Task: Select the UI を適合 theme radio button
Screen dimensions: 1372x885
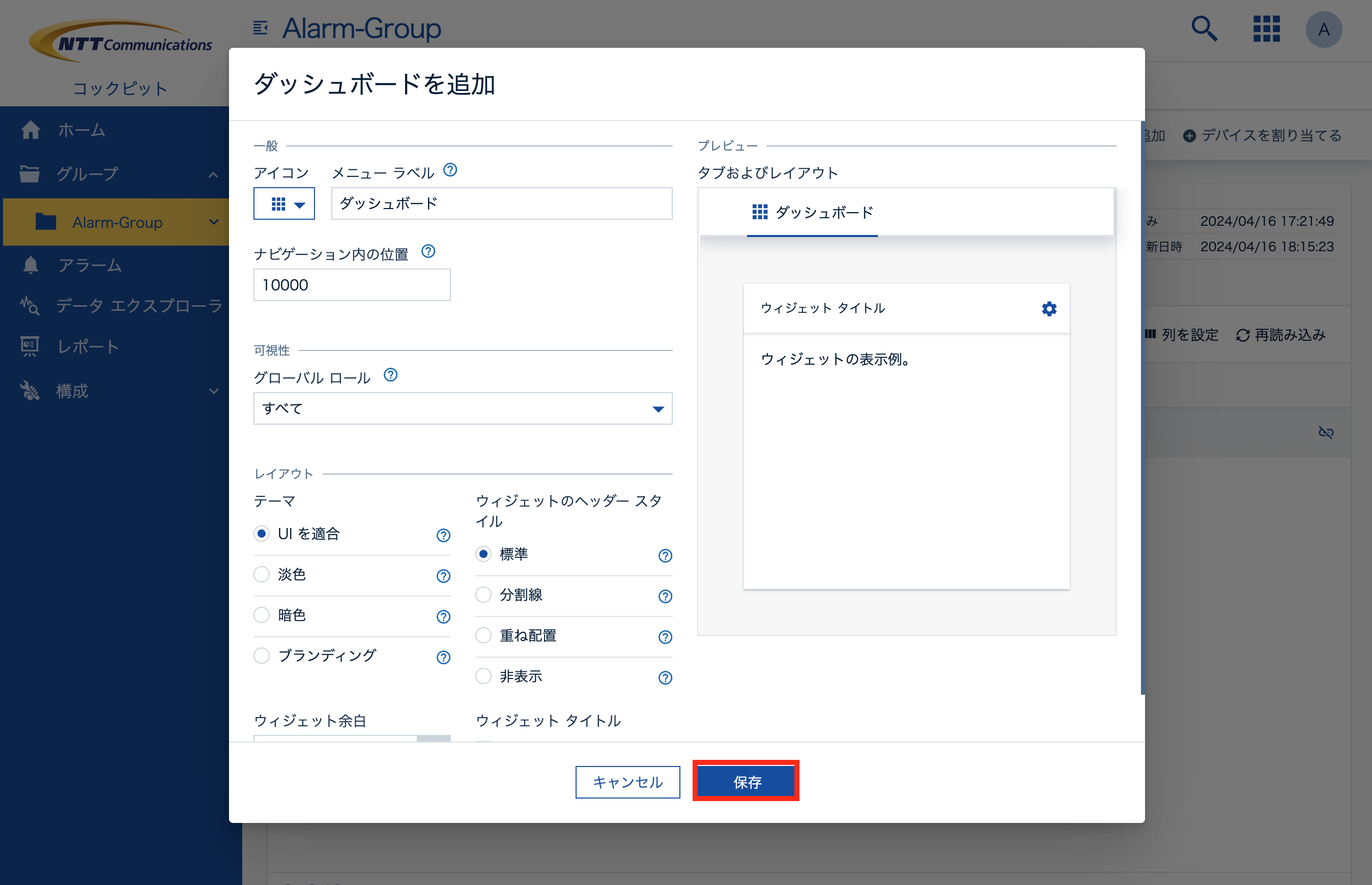Action: (262, 534)
